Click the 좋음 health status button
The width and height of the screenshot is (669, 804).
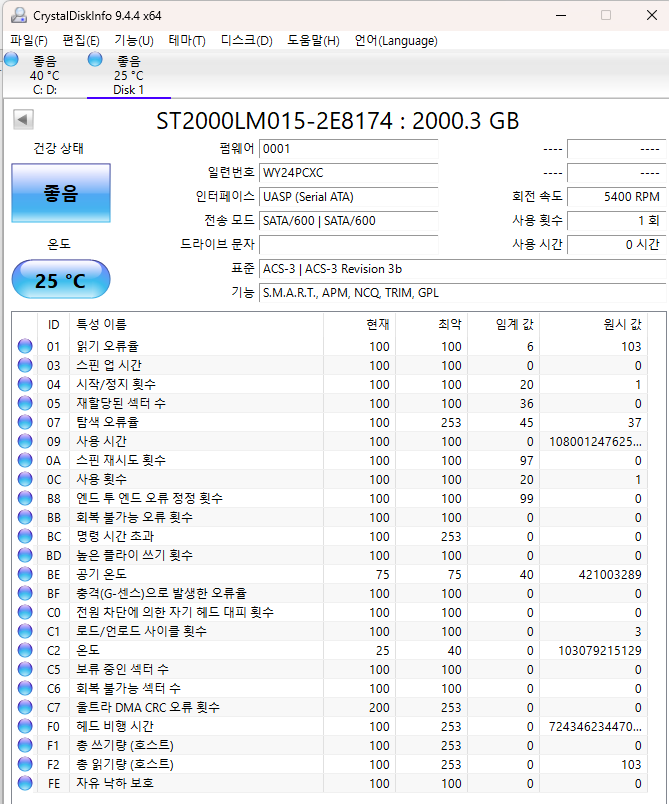point(61,193)
